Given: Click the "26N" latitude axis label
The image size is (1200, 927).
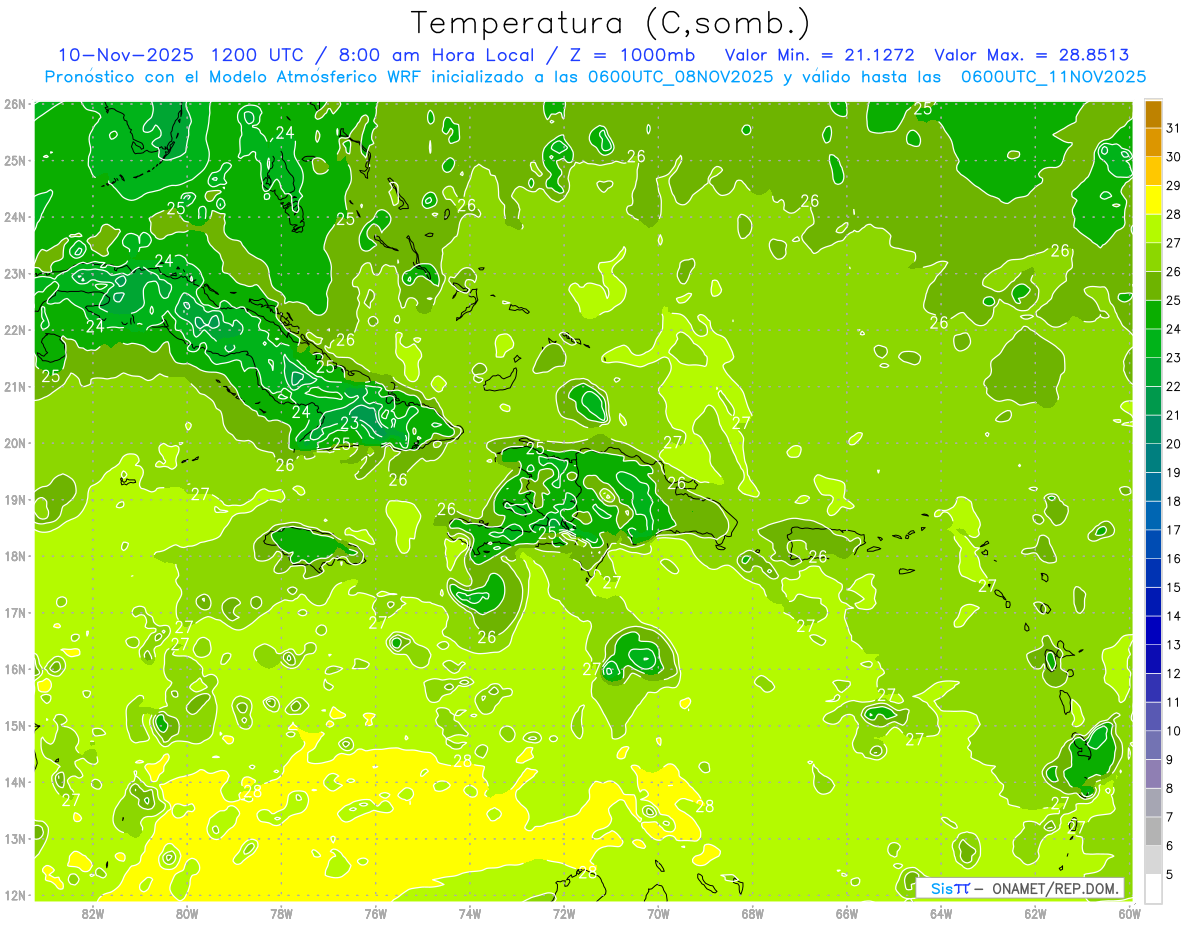Looking at the screenshot, I should [x=14, y=104].
